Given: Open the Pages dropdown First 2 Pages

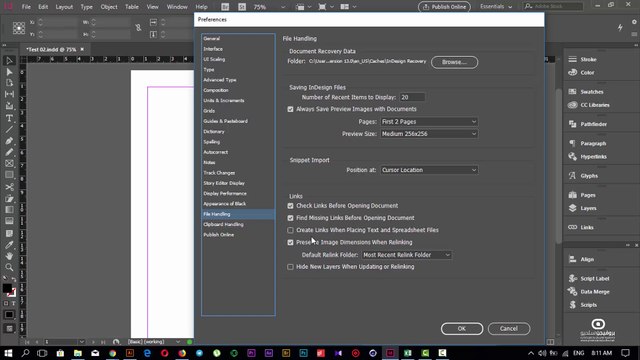Looking at the screenshot, I should coord(429,122).
